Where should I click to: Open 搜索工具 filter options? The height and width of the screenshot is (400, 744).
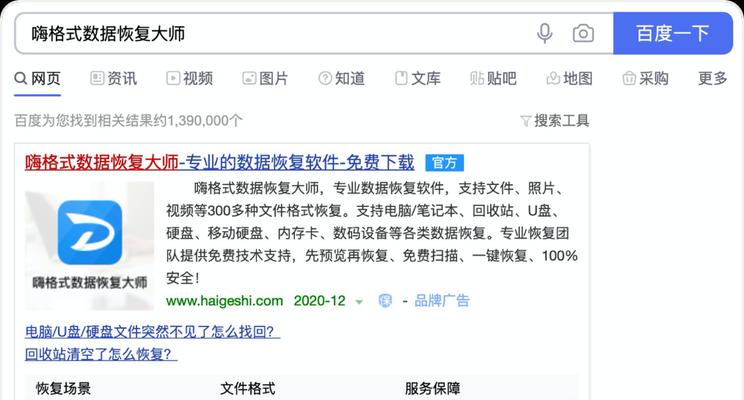tap(555, 121)
